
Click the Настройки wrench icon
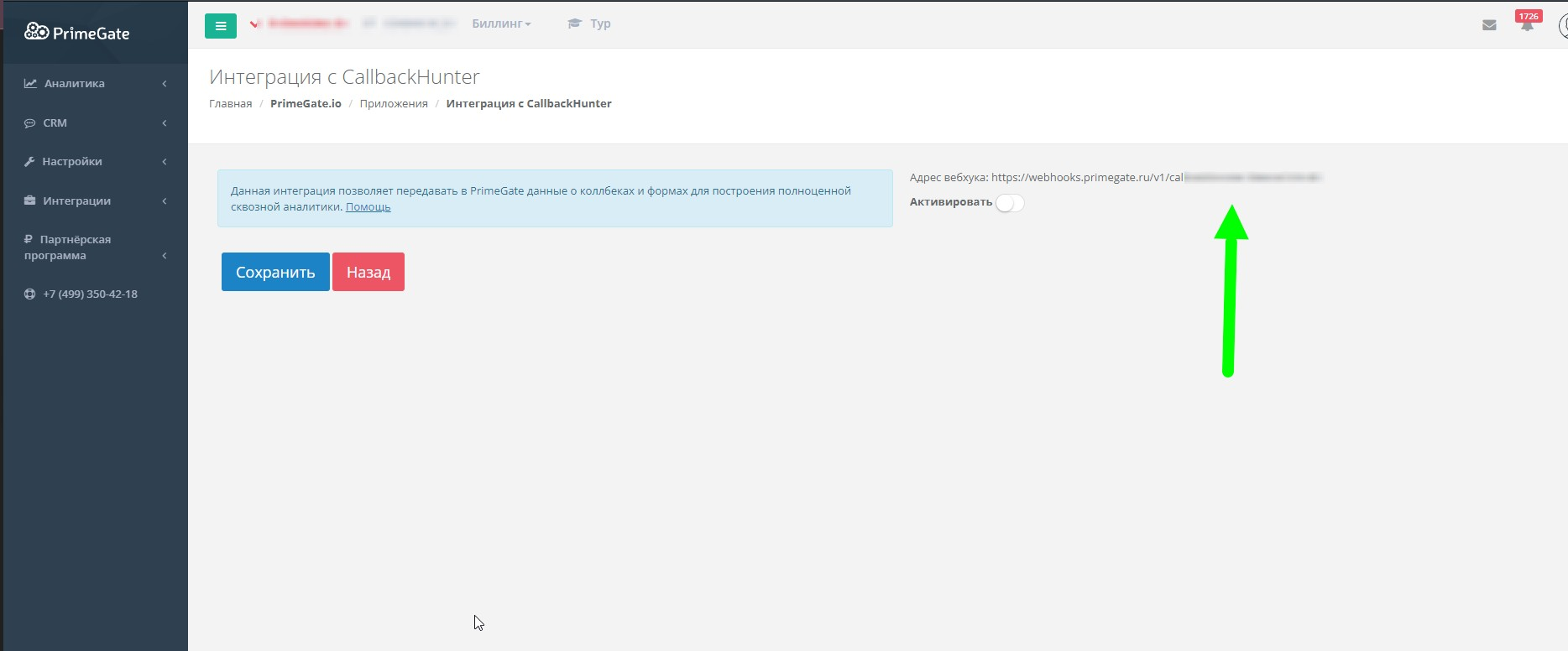29,161
